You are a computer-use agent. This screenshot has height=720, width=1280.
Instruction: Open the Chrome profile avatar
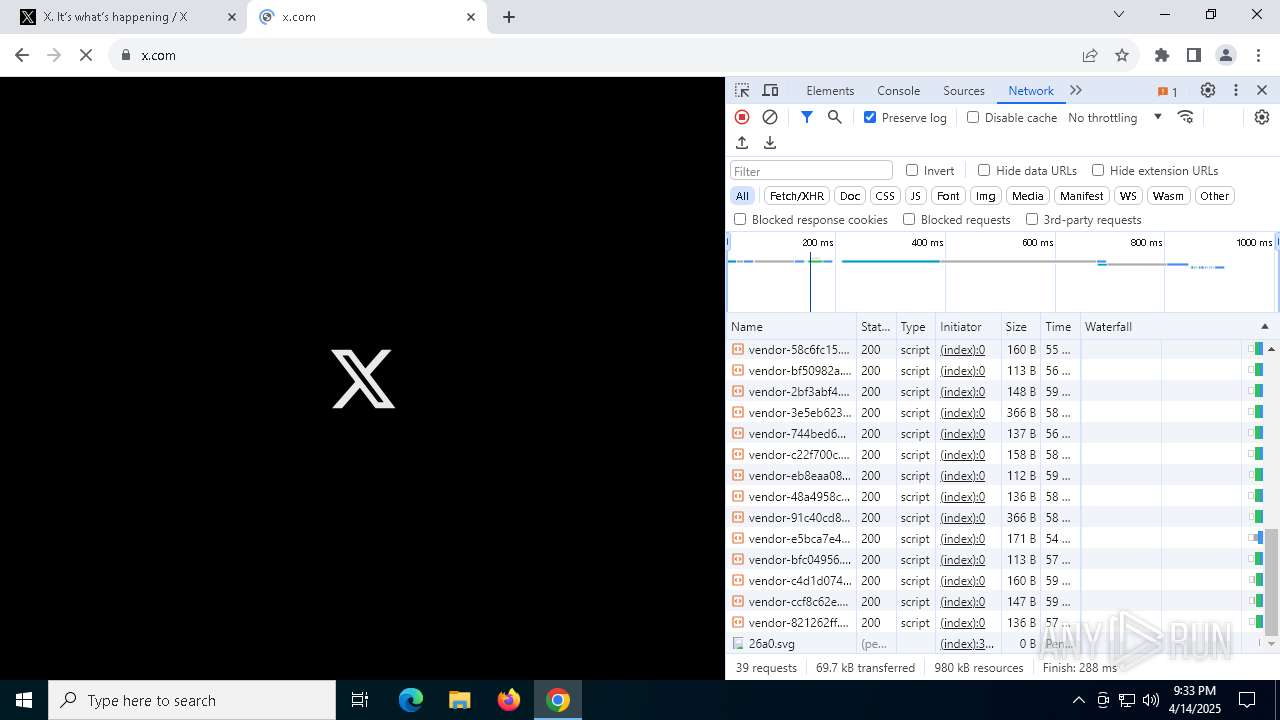click(x=1226, y=55)
